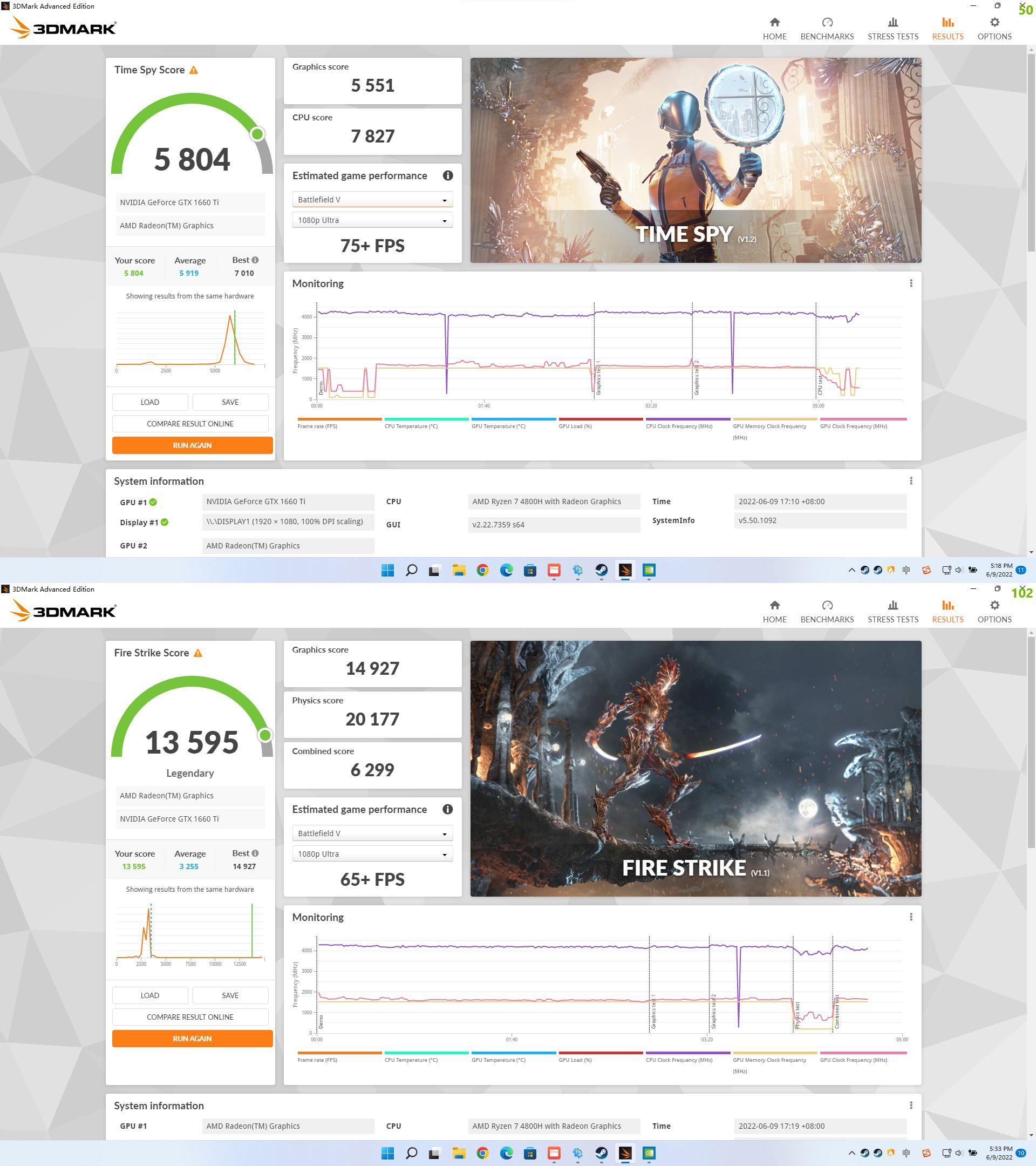Viewport: 1036px width, 1166px height.
Task: Toggle CPU Clock Frequency legend in the Time Spy Monitoring chart
Action: click(x=687, y=423)
